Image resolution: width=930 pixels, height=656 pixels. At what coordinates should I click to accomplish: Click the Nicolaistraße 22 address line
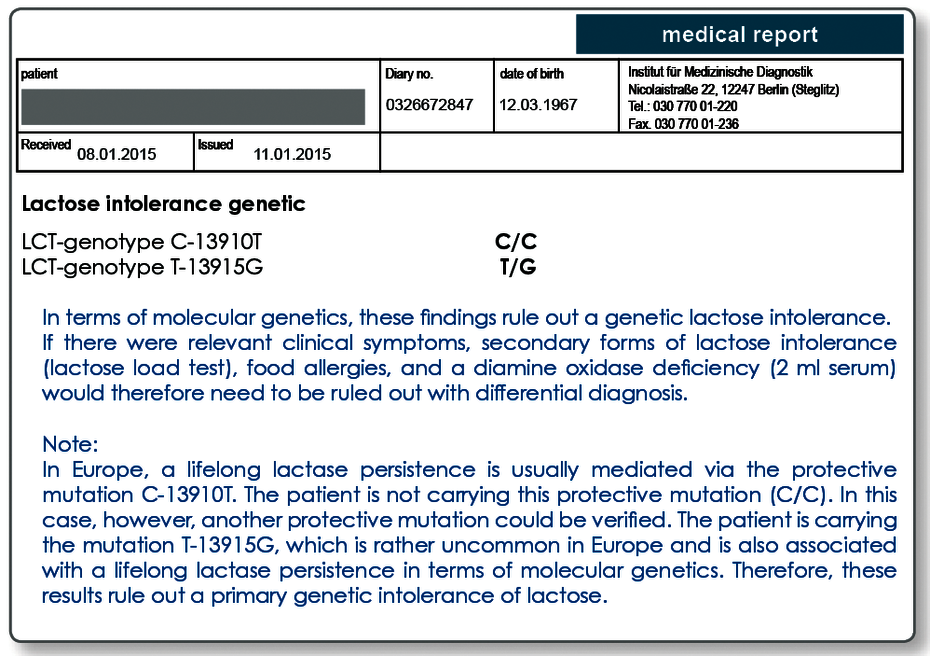tap(734, 90)
